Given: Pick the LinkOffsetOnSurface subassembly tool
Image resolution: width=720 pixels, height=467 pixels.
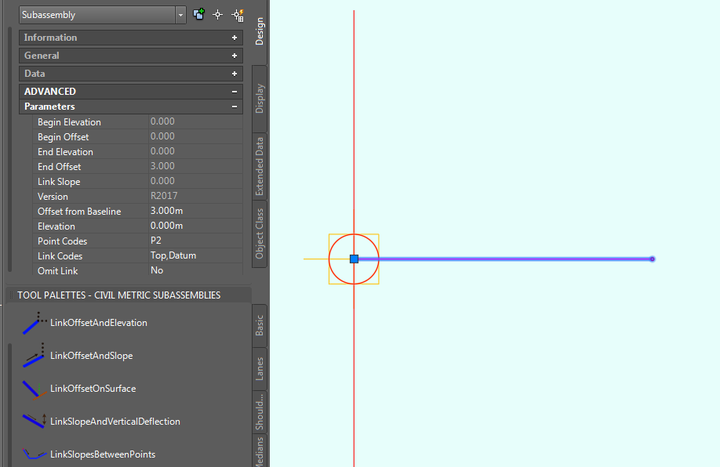Looking at the screenshot, I should click(92, 388).
